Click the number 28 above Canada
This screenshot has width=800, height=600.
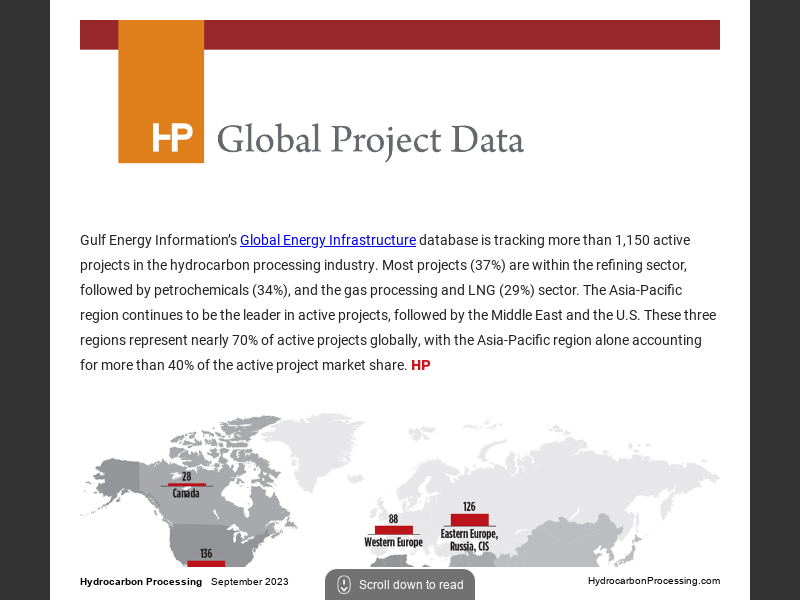(186, 477)
